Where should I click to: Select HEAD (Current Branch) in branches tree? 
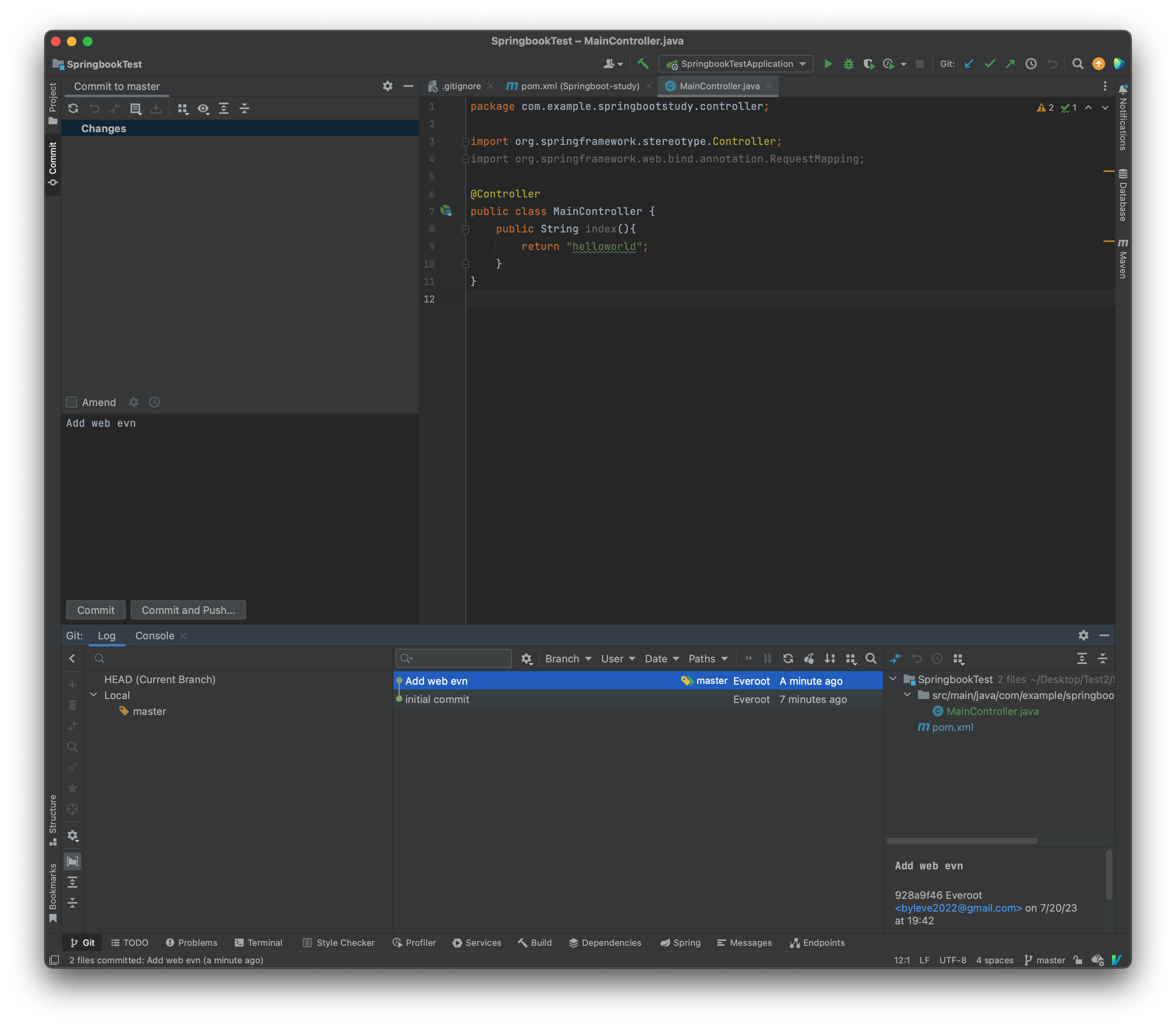click(x=160, y=679)
